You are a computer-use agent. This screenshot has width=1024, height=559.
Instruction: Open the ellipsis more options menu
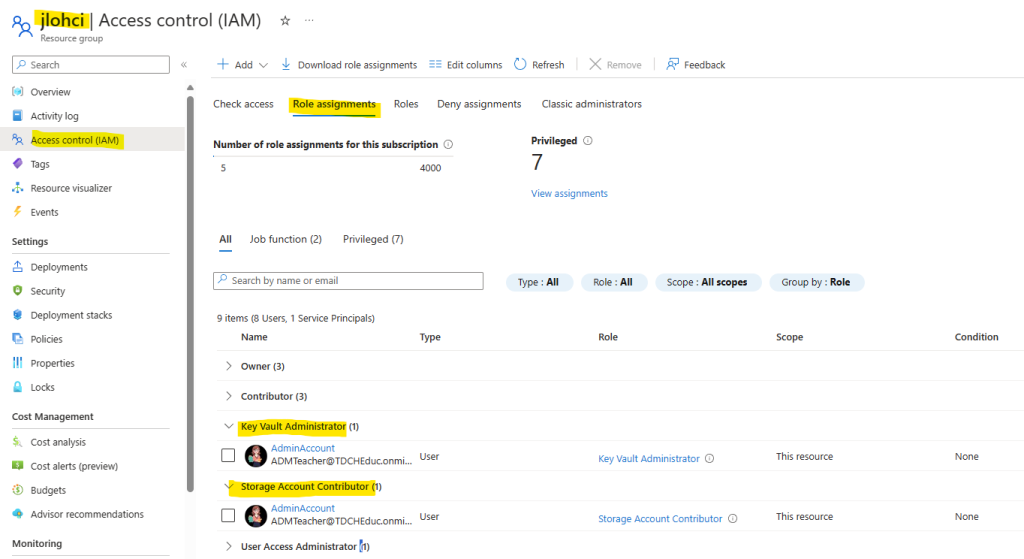[x=309, y=21]
